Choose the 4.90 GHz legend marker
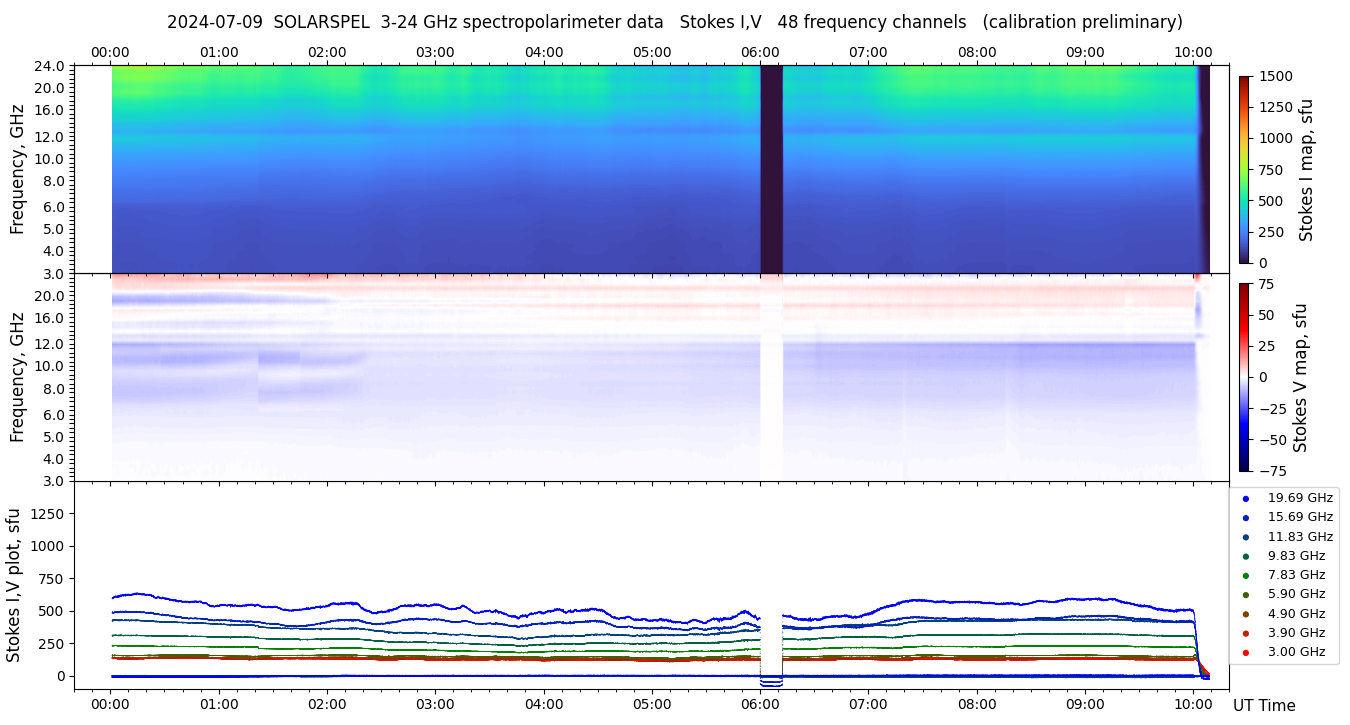The height and width of the screenshot is (725, 1350). point(1245,614)
